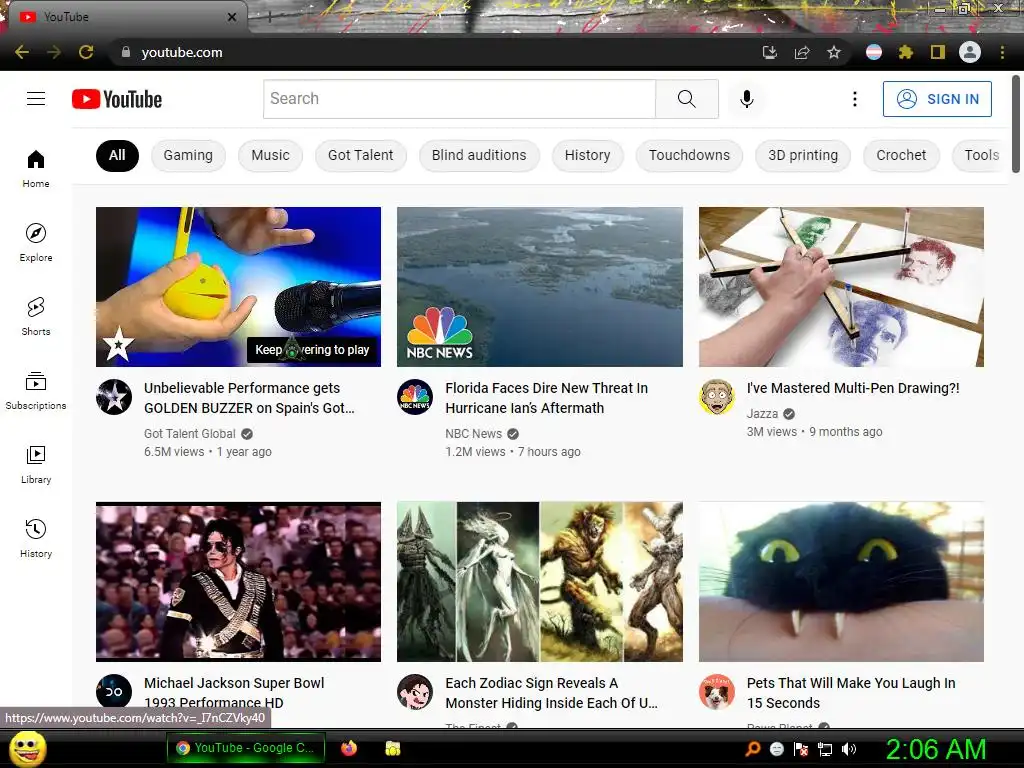Screen dimensions: 1024x768
Task: Open Explore in sidebar
Action: [x=36, y=243]
